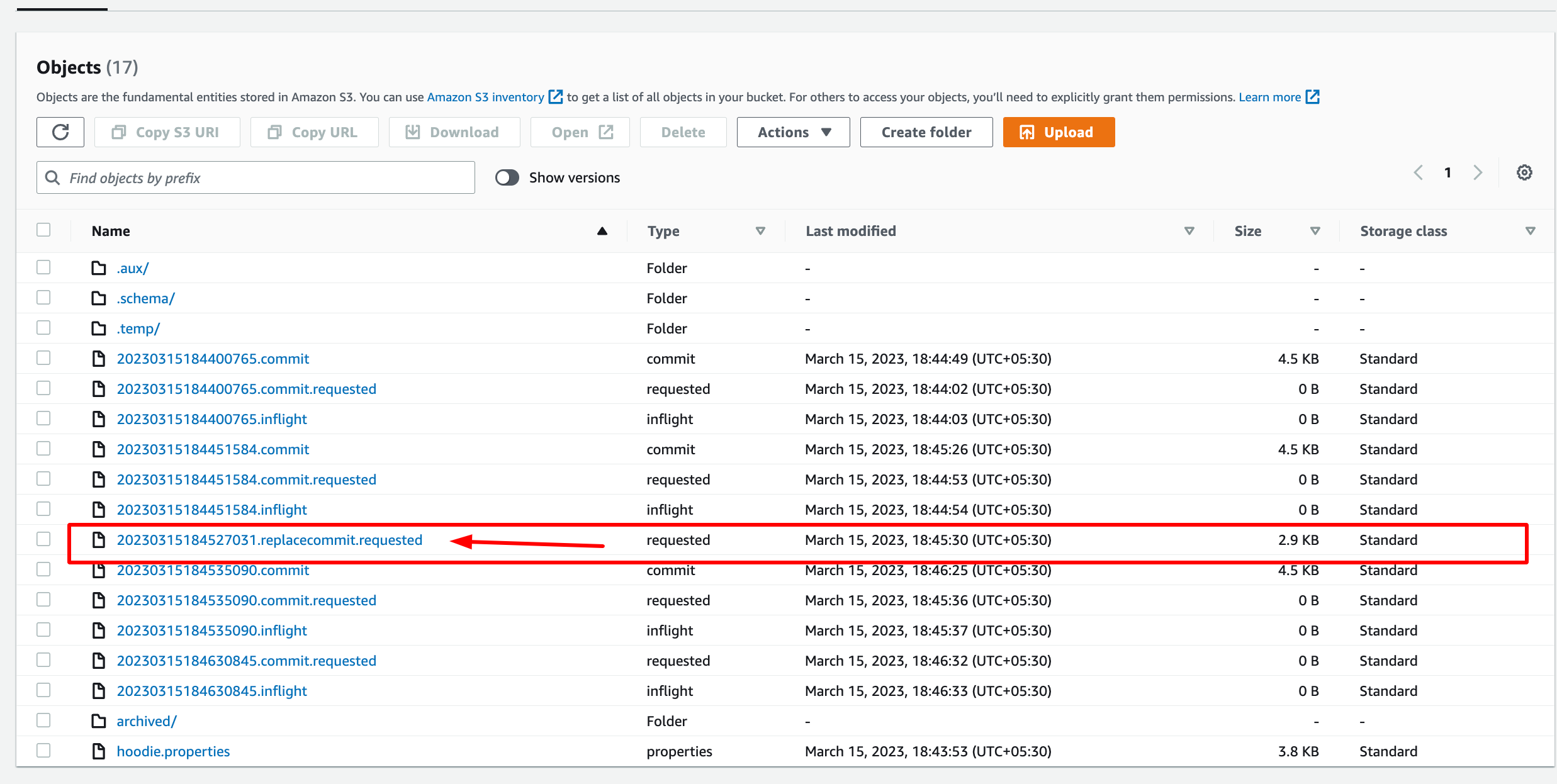Tick the checkbox for .aux/ folder
This screenshot has width=1557, height=784.
tap(43, 267)
